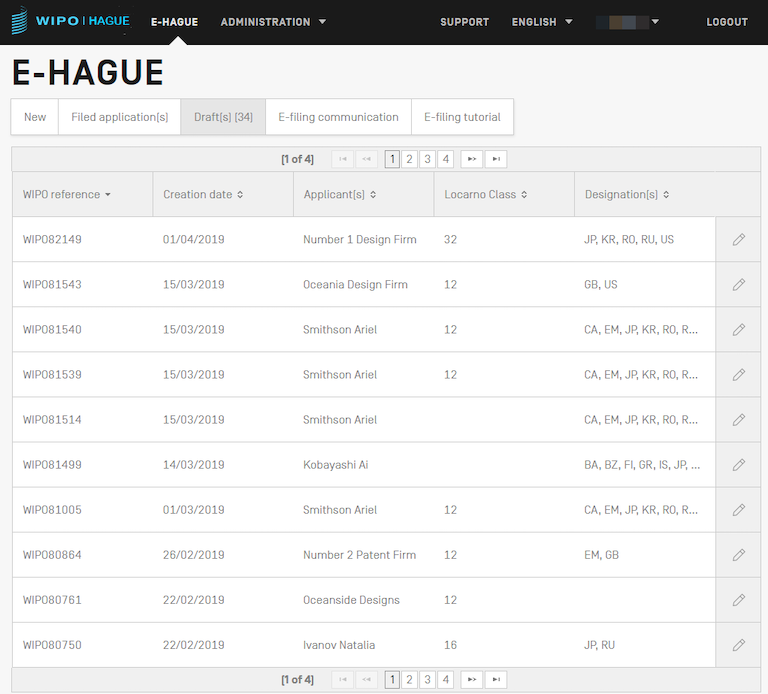Open the user account dropdown
768x694 pixels.
click(x=628, y=22)
